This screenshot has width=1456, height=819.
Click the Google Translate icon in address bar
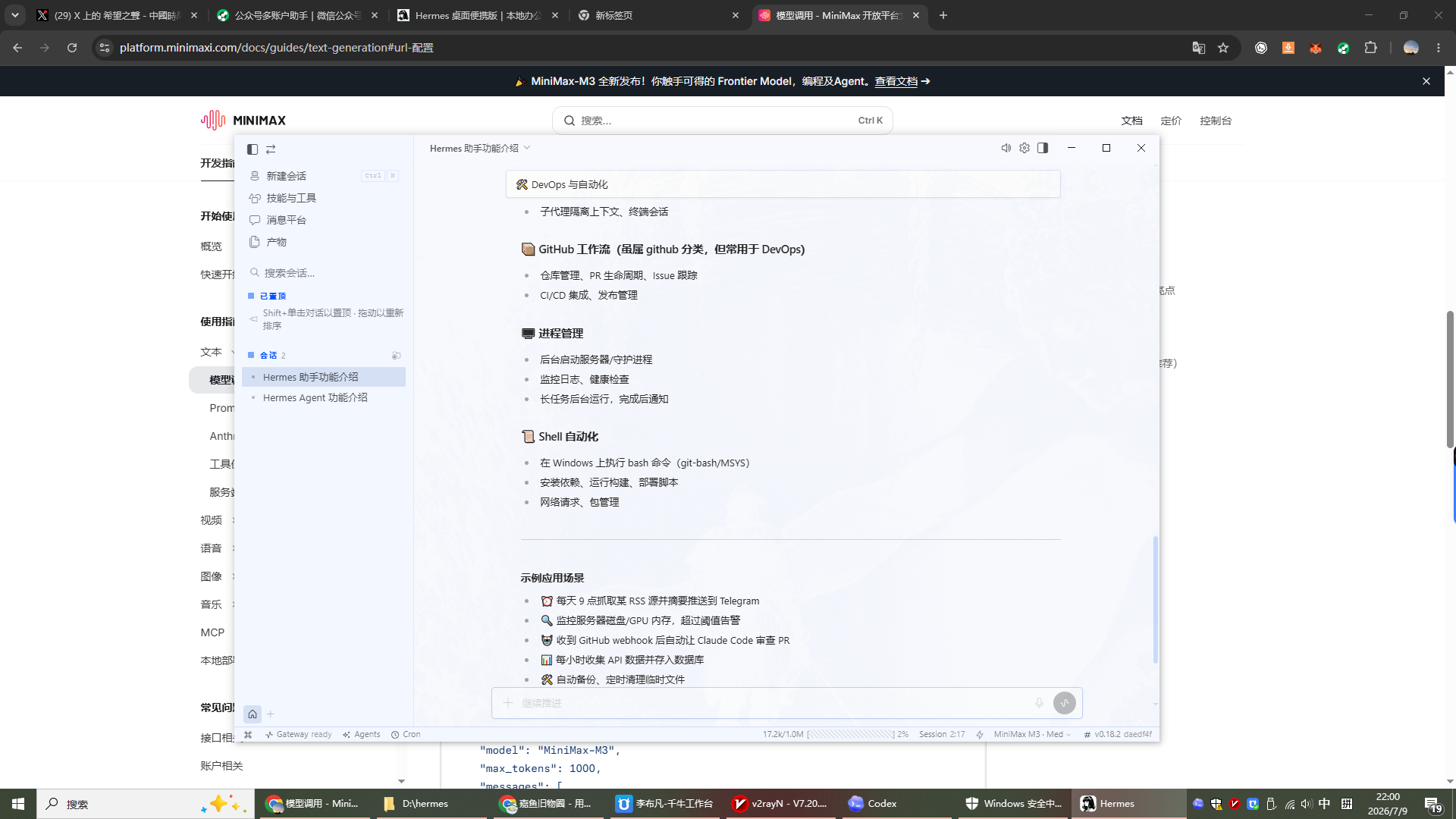(x=1198, y=48)
